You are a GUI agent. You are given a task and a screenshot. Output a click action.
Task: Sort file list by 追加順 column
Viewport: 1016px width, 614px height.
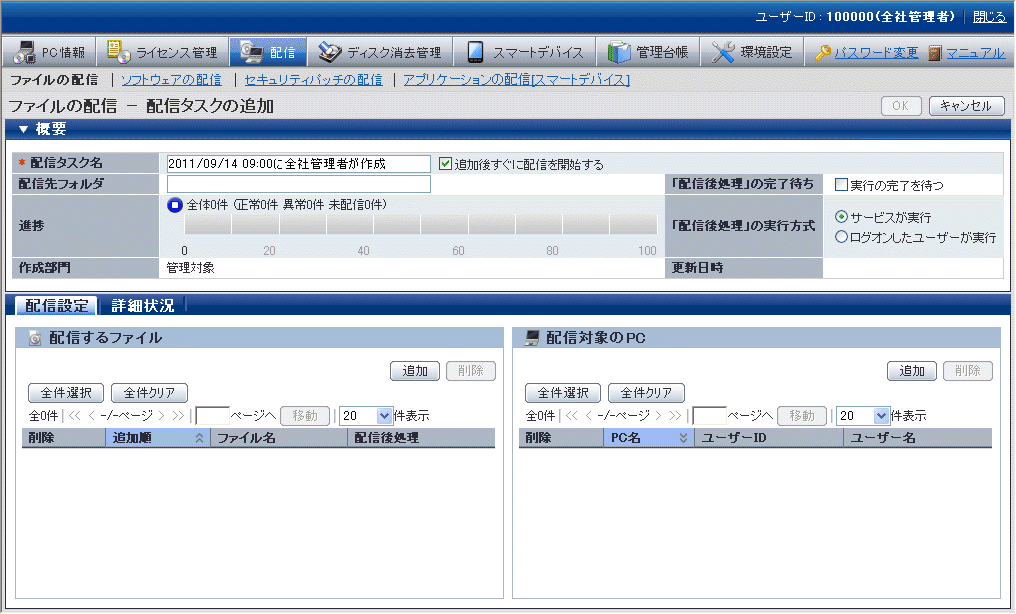pyautogui.click(x=157, y=438)
